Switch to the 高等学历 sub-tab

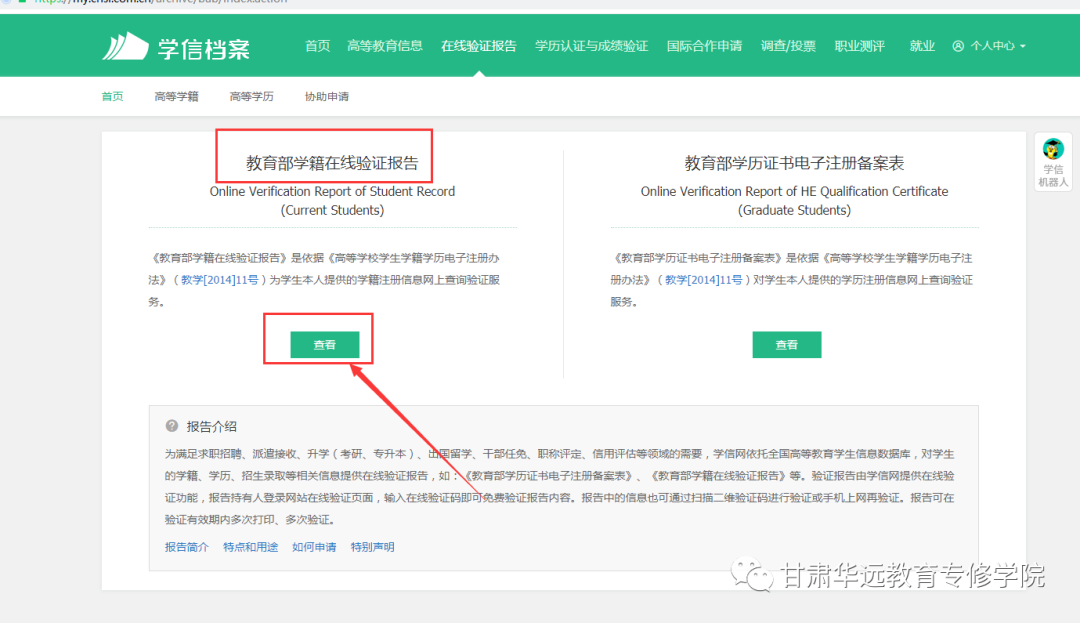coord(251,97)
